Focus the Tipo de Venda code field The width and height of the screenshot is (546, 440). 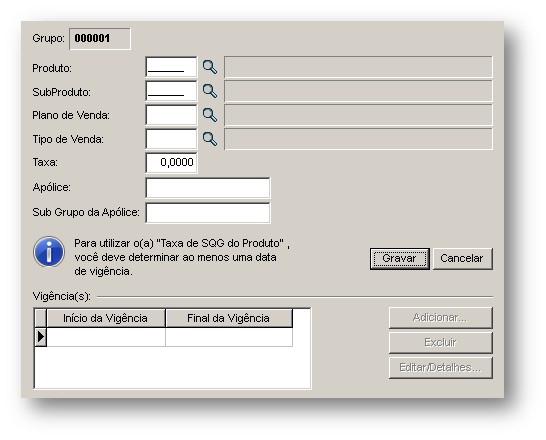coord(171,139)
